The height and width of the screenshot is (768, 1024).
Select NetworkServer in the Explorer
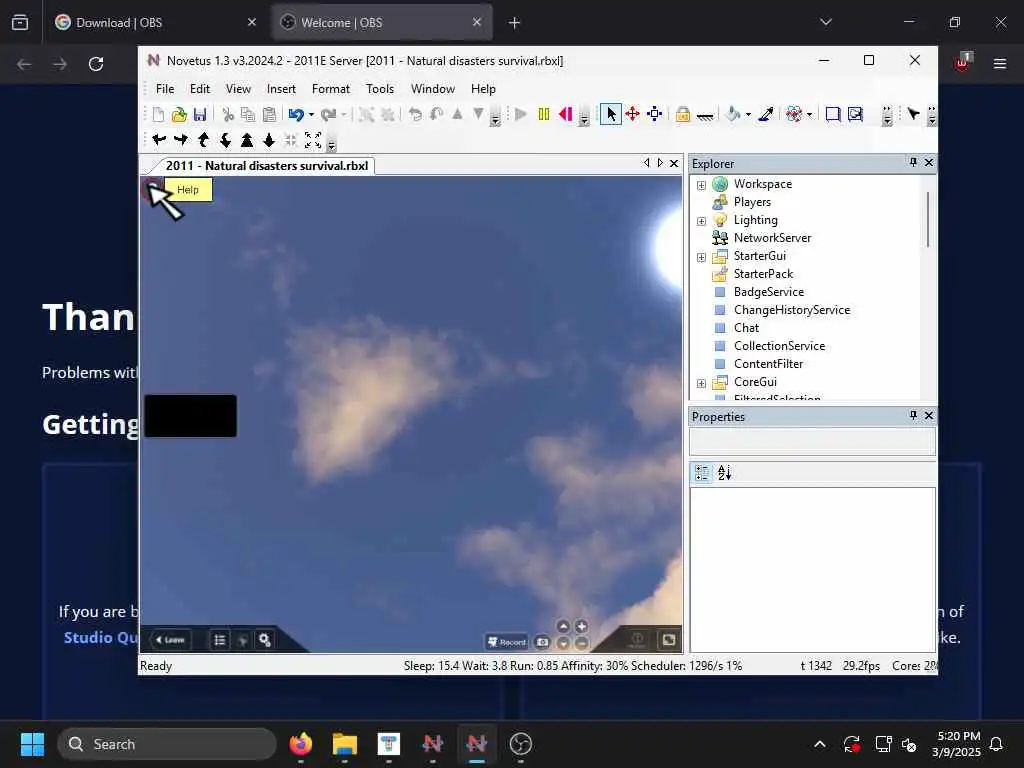[772, 238]
